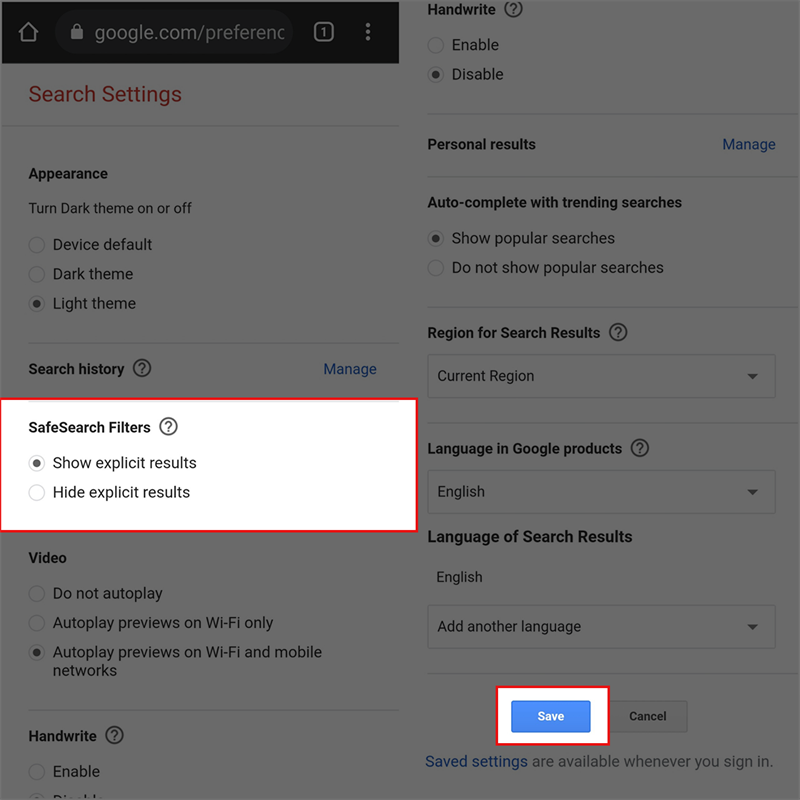Click the Region for Search Results help icon
This screenshot has width=800, height=800.
point(618,332)
